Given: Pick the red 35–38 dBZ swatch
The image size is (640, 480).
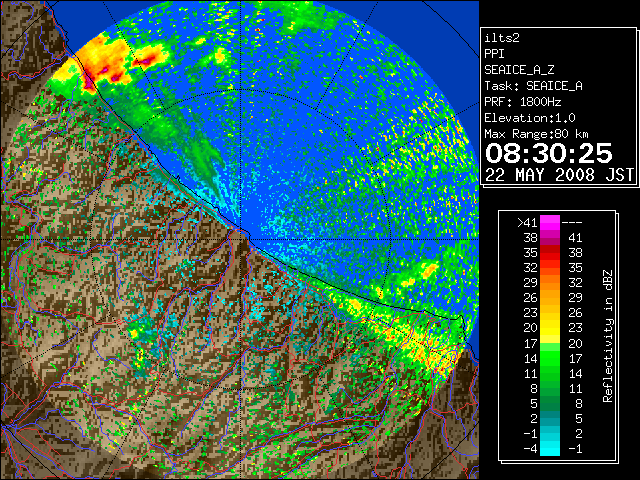Looking at the screenshot, I should coord(550,253).
